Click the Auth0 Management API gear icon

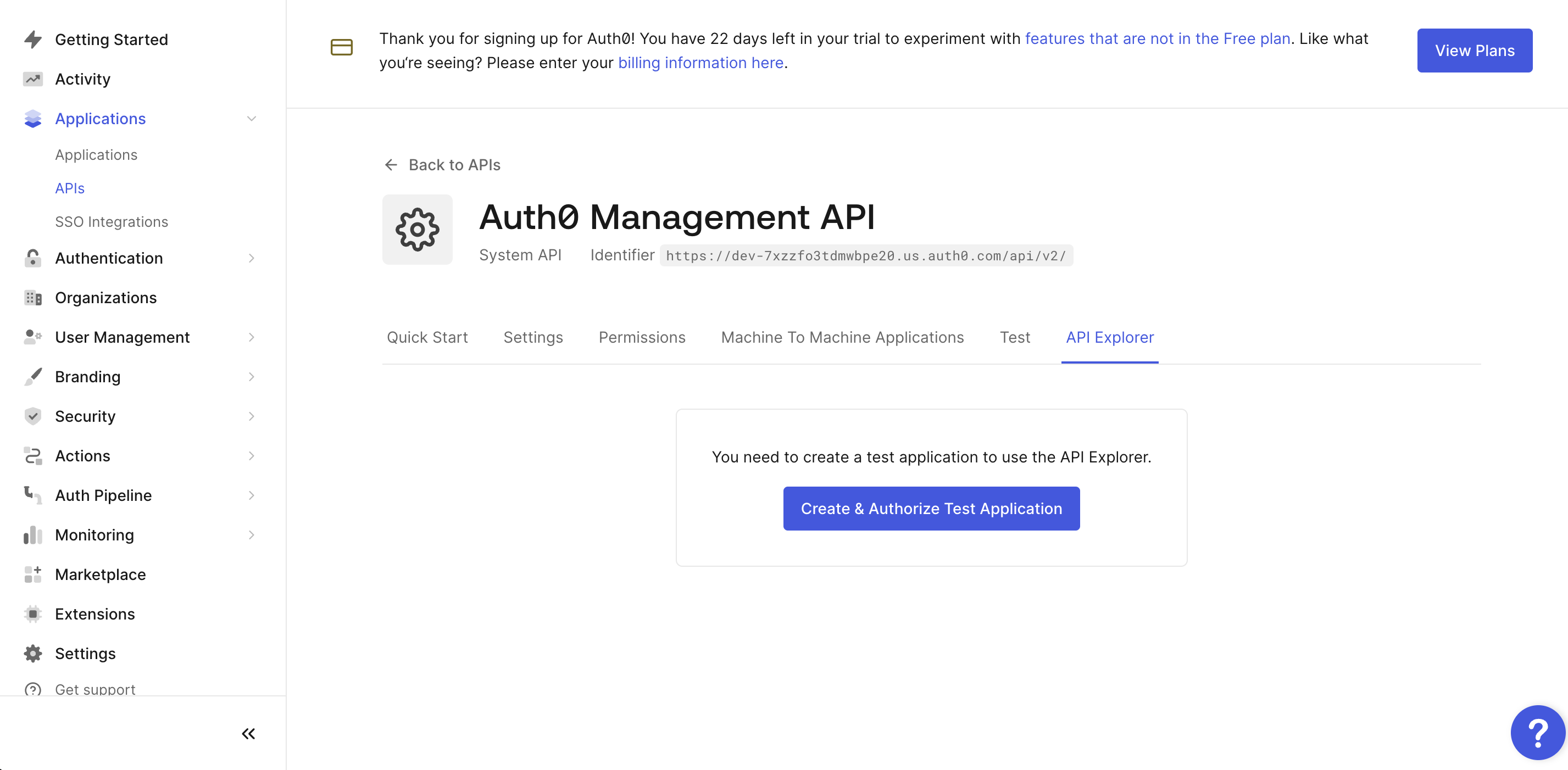(x=417, y=230)
